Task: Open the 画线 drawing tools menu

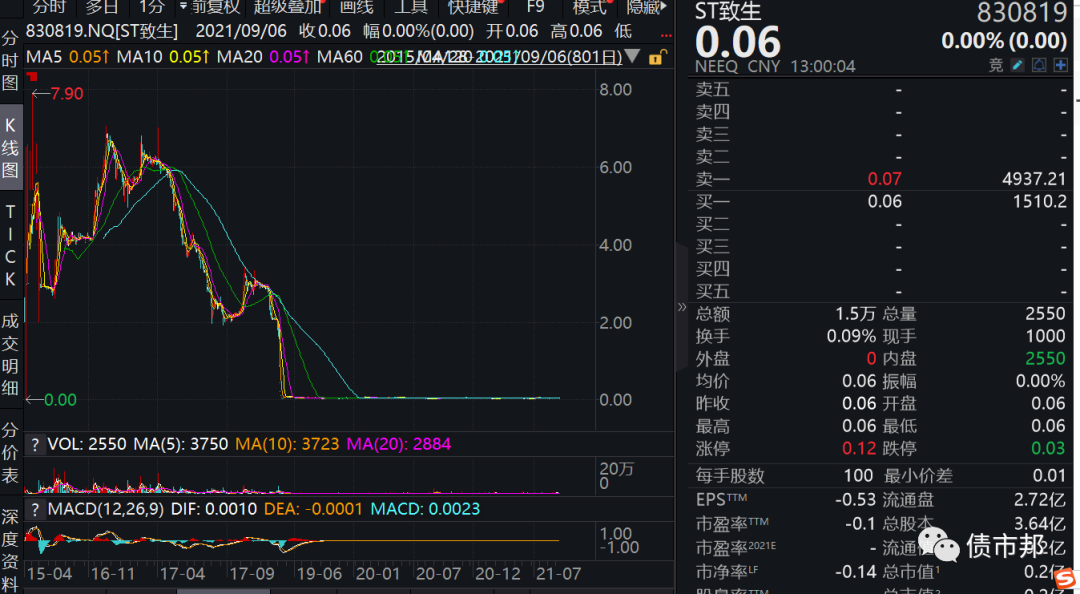Action: coord(356,7)
